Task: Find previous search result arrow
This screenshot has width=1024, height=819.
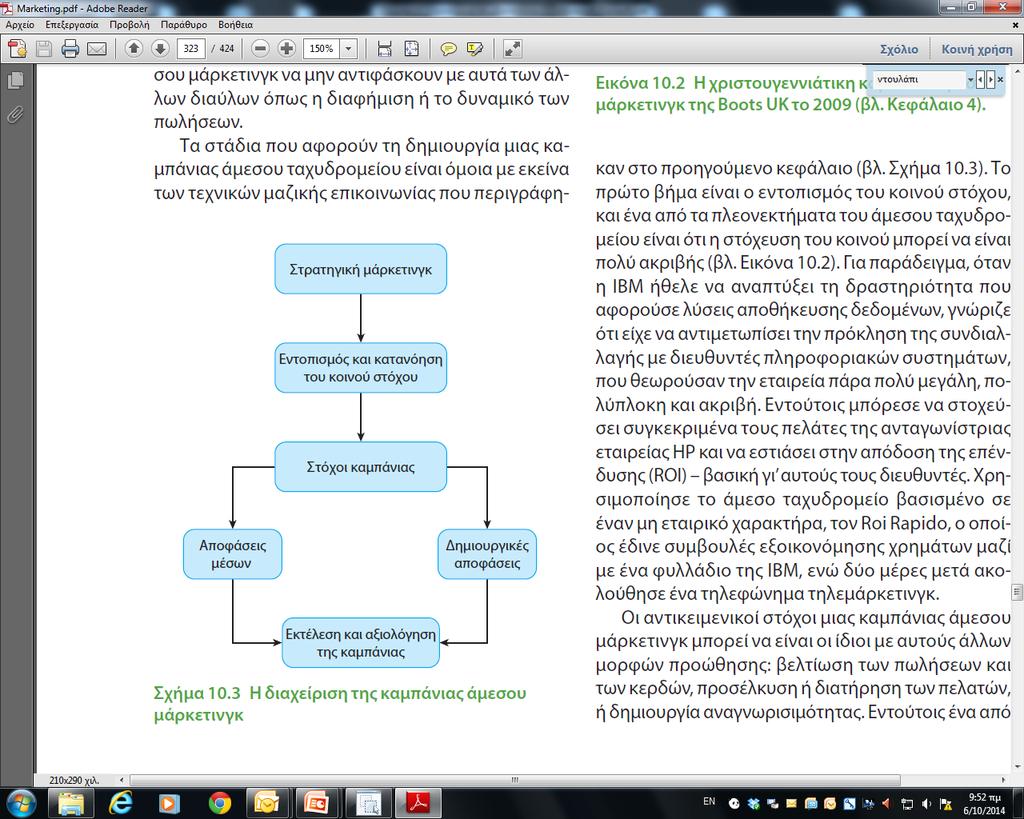Action: pos(981,80)
